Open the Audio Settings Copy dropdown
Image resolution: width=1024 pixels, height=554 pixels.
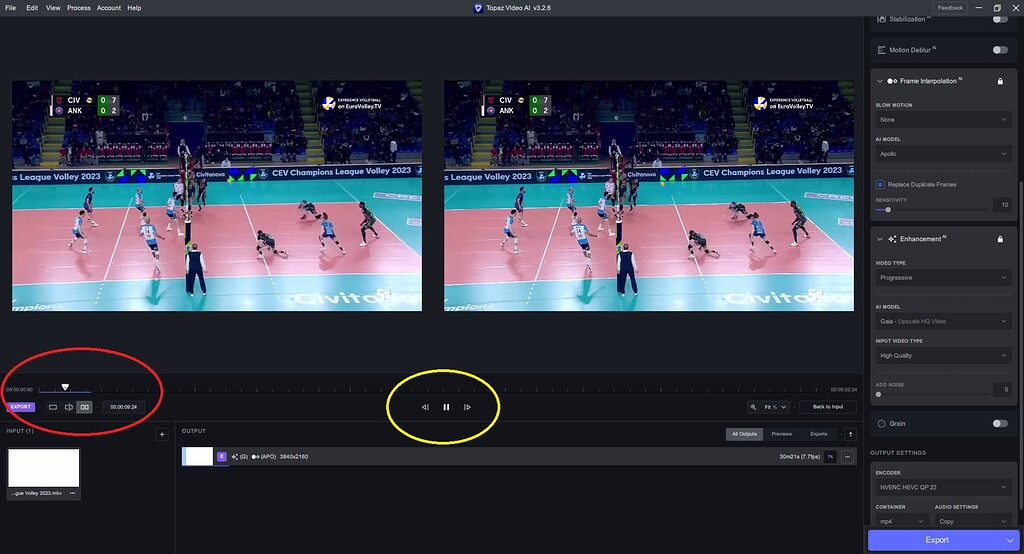[x=973, y=521]
